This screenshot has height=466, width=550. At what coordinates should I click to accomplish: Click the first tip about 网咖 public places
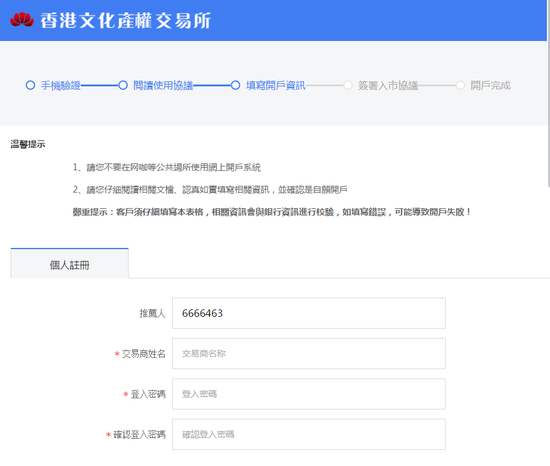pyautogui.click(x=167, y=167)
